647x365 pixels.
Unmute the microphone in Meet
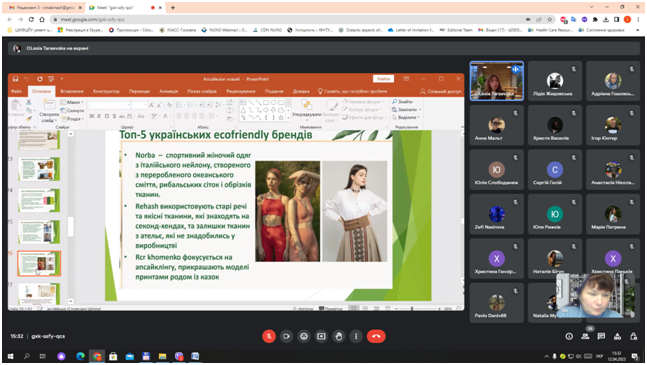click(269, 336)
